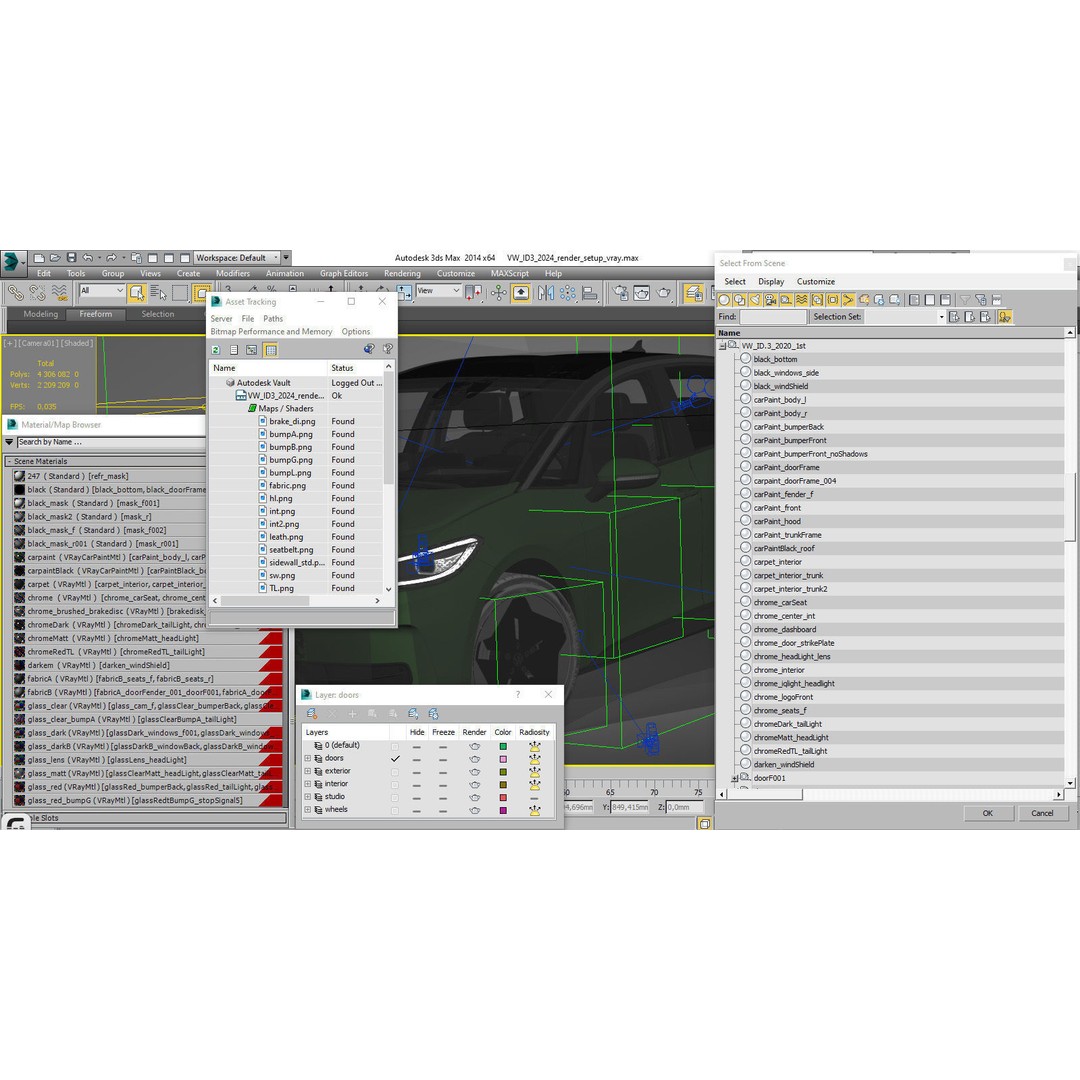Screen dimensions: 1080x1080
Task: Toggle Display Lights filter in Select From Scene
Action: point(755,300)
